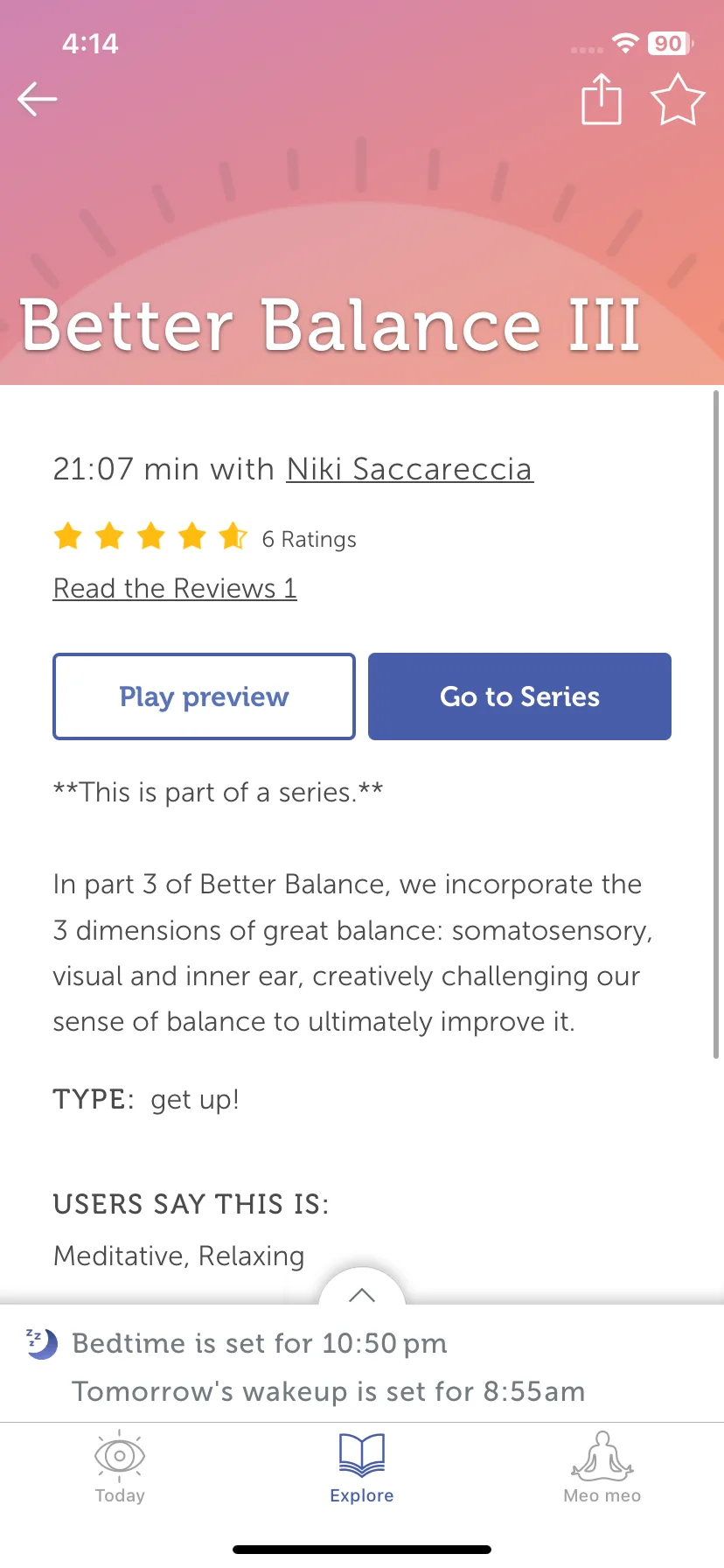This screenshot has height=1568, width=724.
Task: Click the five-star rating display
Action: click(150, 535)
